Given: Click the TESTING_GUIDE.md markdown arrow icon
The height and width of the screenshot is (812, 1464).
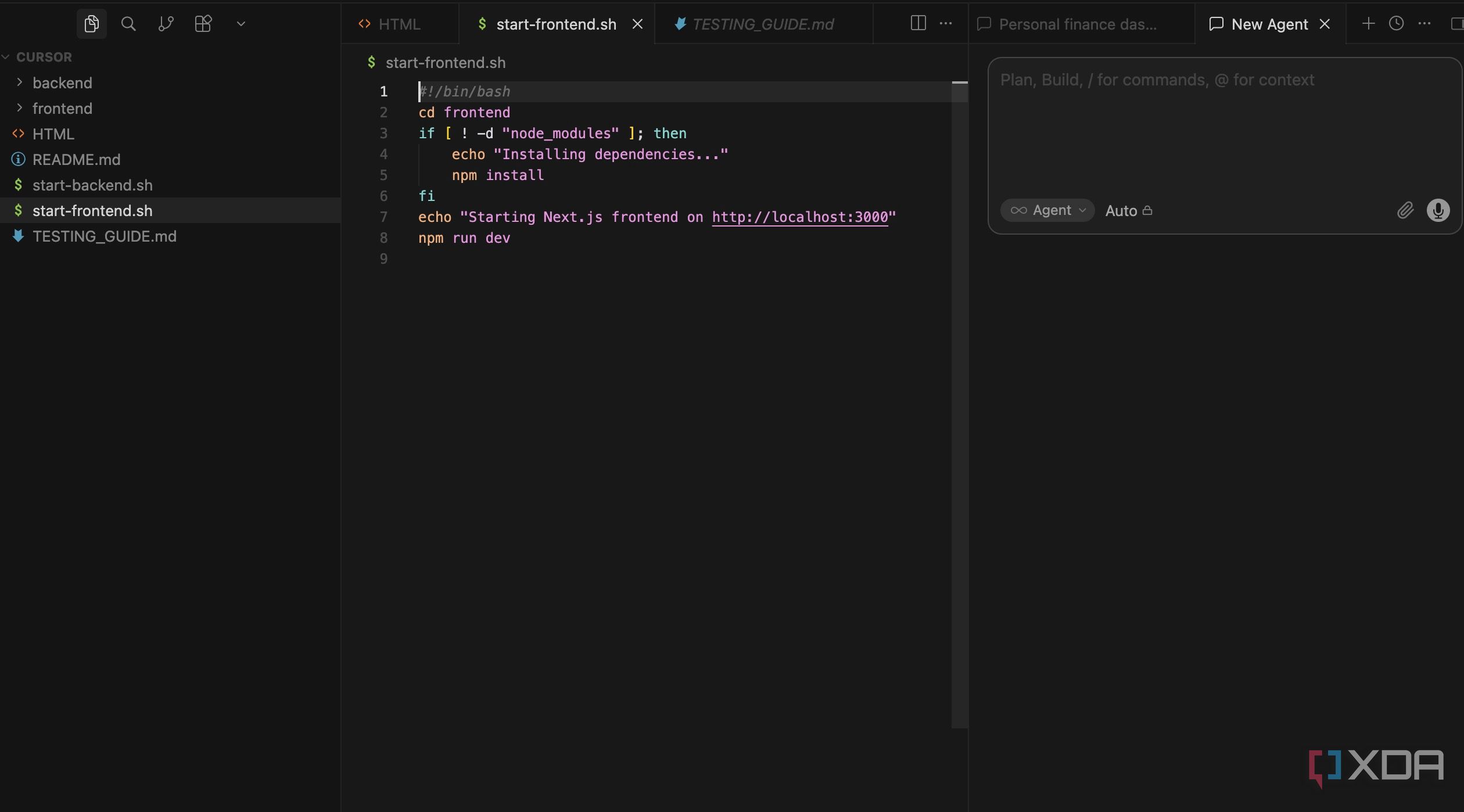Looking at the screenshot, I should (x=19, y=236).
